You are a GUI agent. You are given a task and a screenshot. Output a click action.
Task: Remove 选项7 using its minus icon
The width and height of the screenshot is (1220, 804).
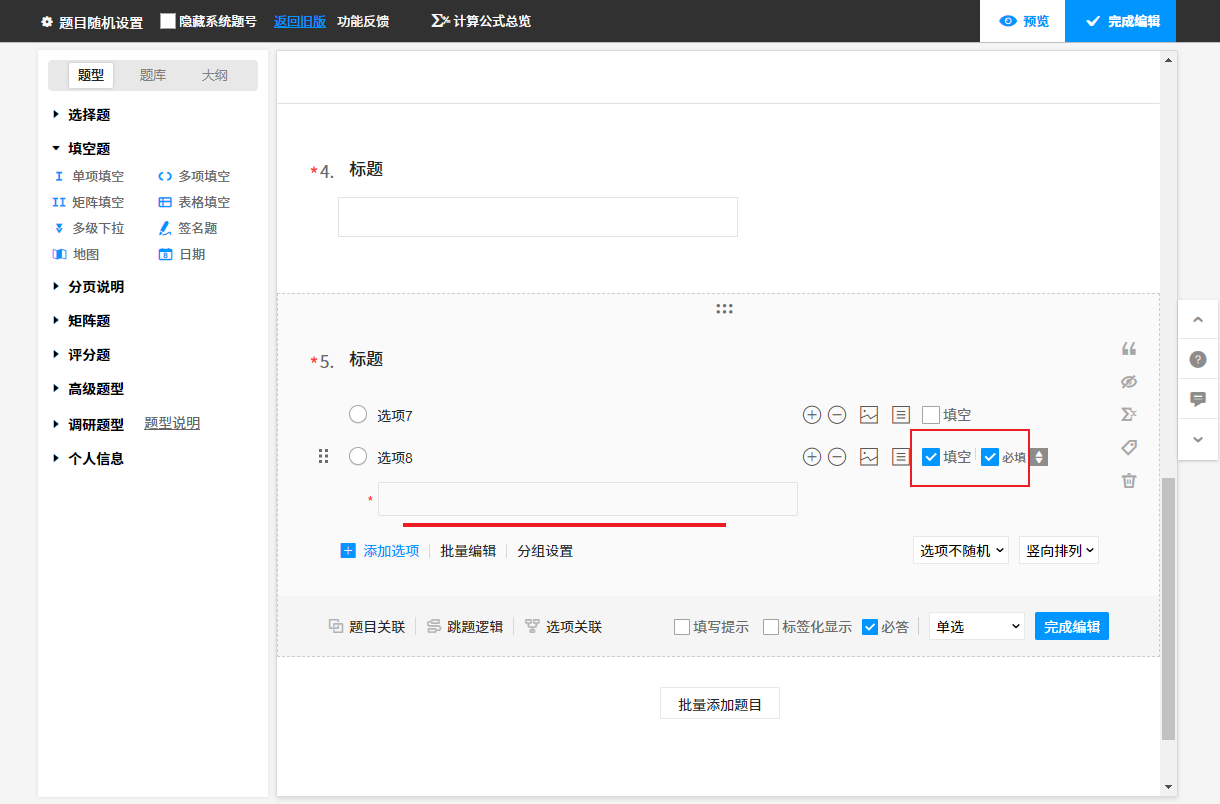pos(838,415)
